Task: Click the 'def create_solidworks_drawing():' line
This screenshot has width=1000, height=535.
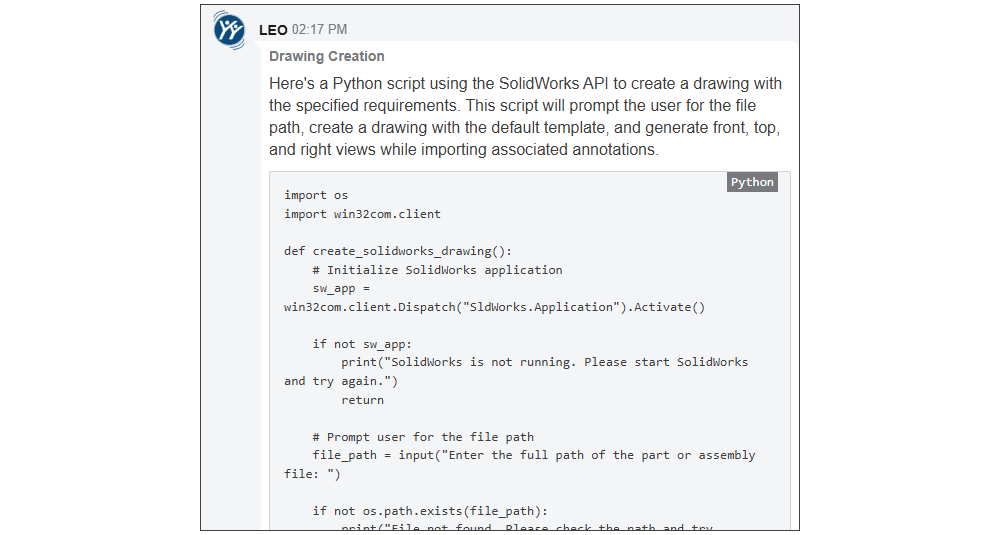Action: click(x=398, y=251)
